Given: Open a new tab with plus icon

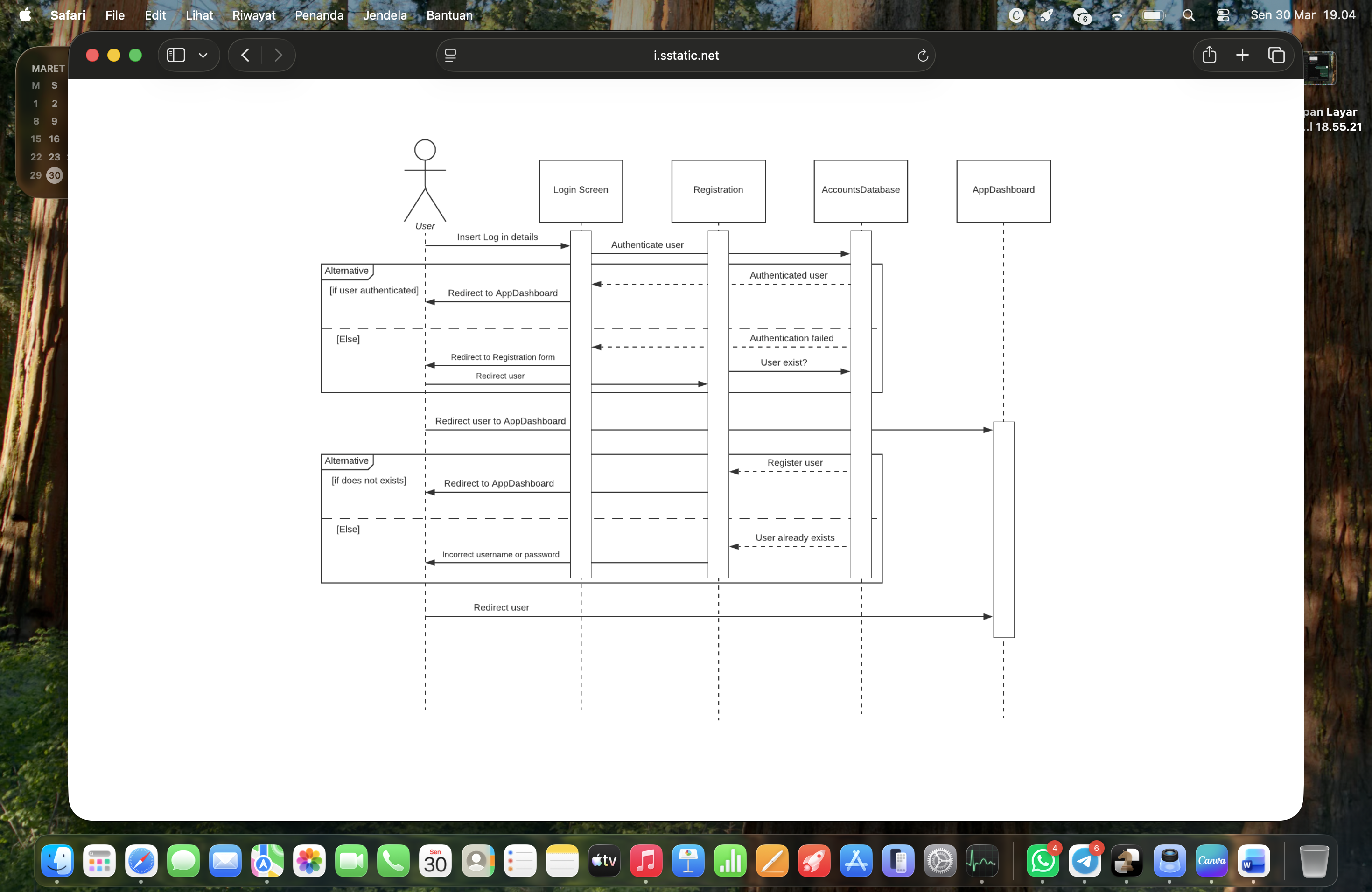Looking at the screenshot, I should pos(1242,56).
